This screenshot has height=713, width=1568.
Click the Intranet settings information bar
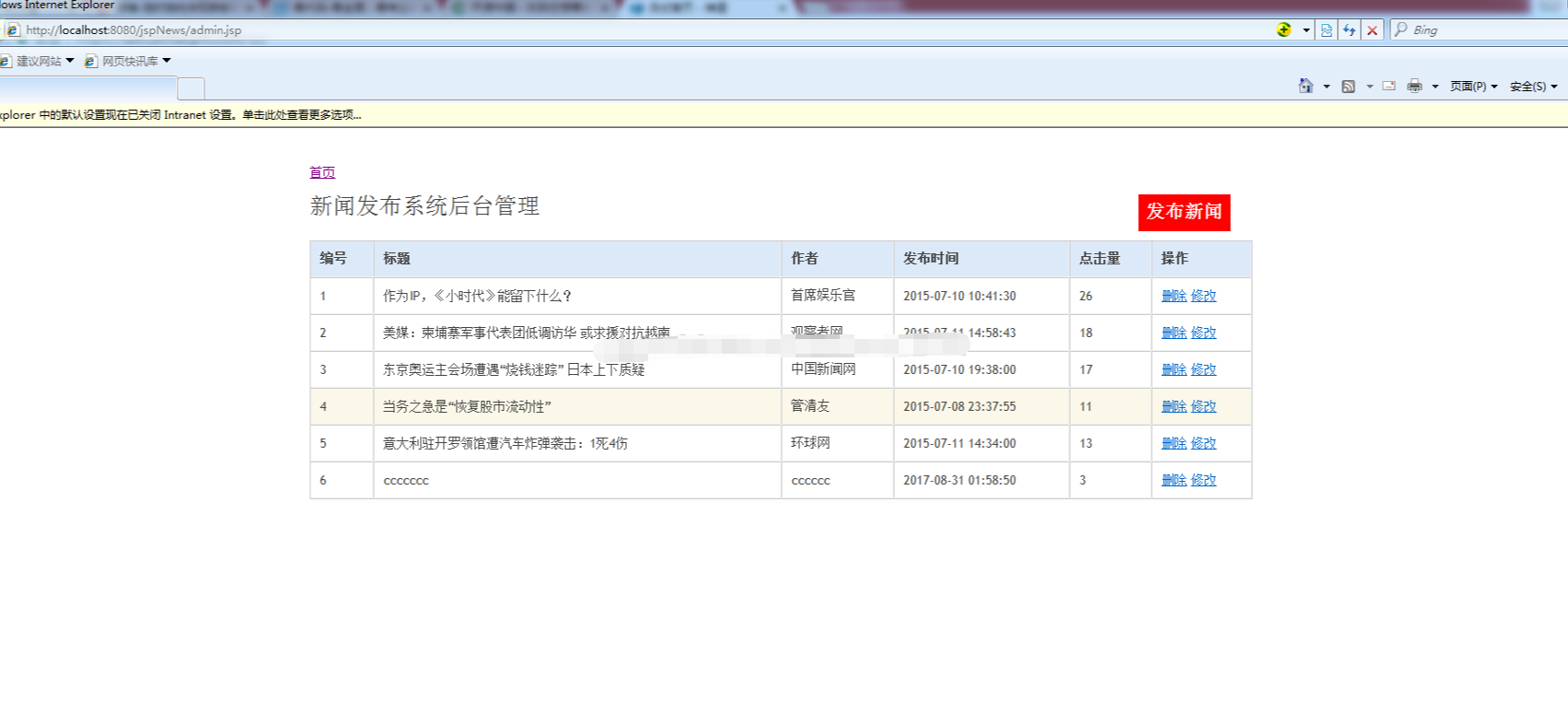coord(784,115)
